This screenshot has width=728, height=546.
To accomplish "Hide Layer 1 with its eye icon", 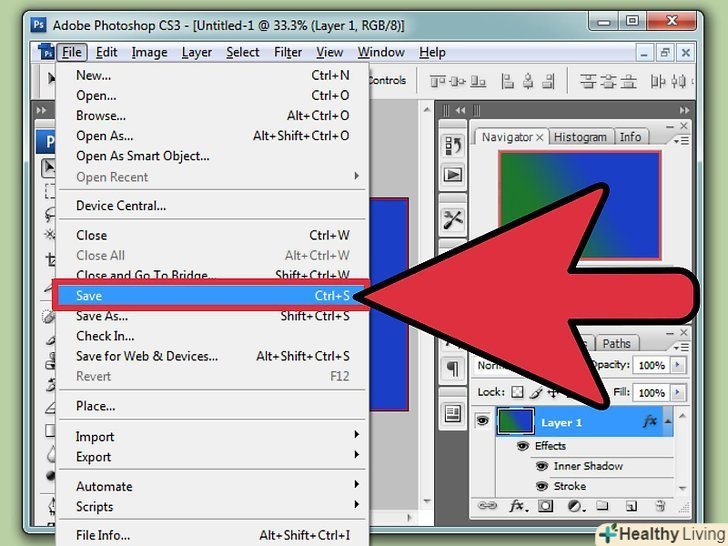I will [x=482, y=421].
